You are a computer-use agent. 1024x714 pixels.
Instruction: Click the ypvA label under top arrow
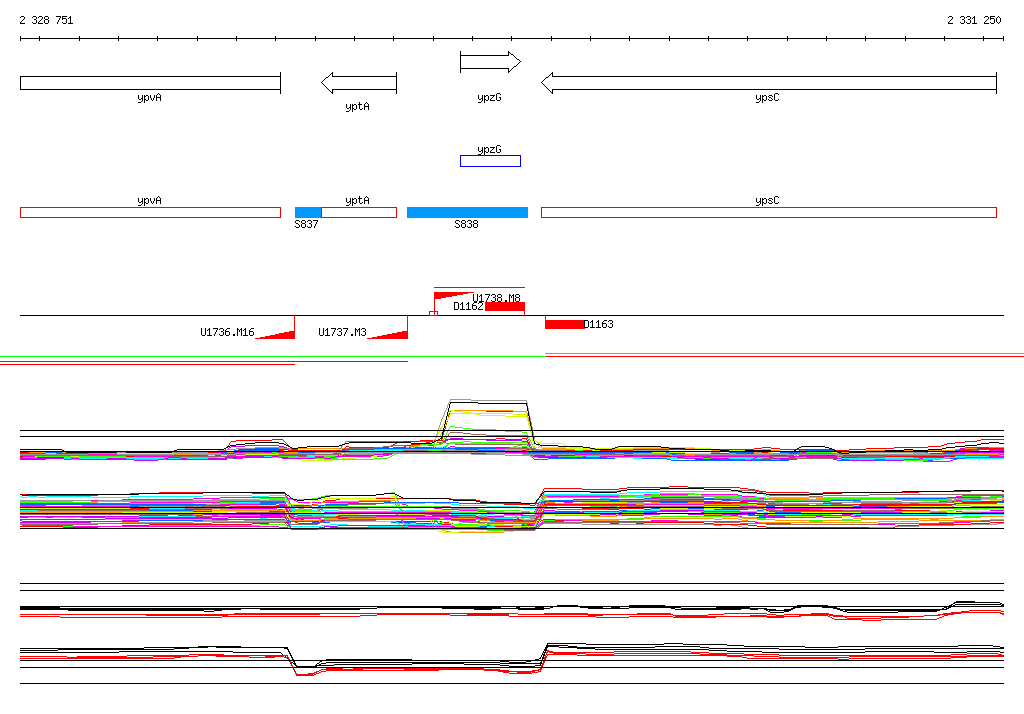150,97
